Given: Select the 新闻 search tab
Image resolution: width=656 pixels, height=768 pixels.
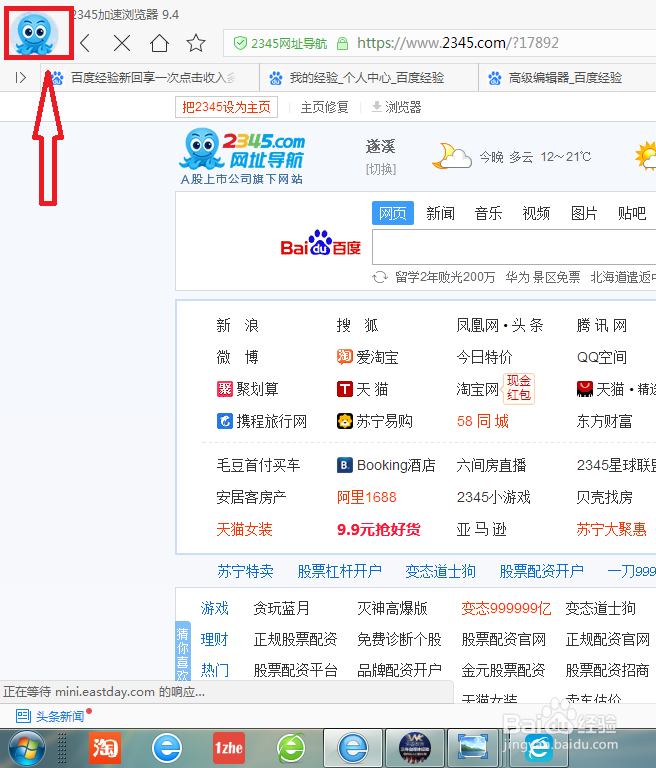Looking at the screenshot, I should click(440, 213).
